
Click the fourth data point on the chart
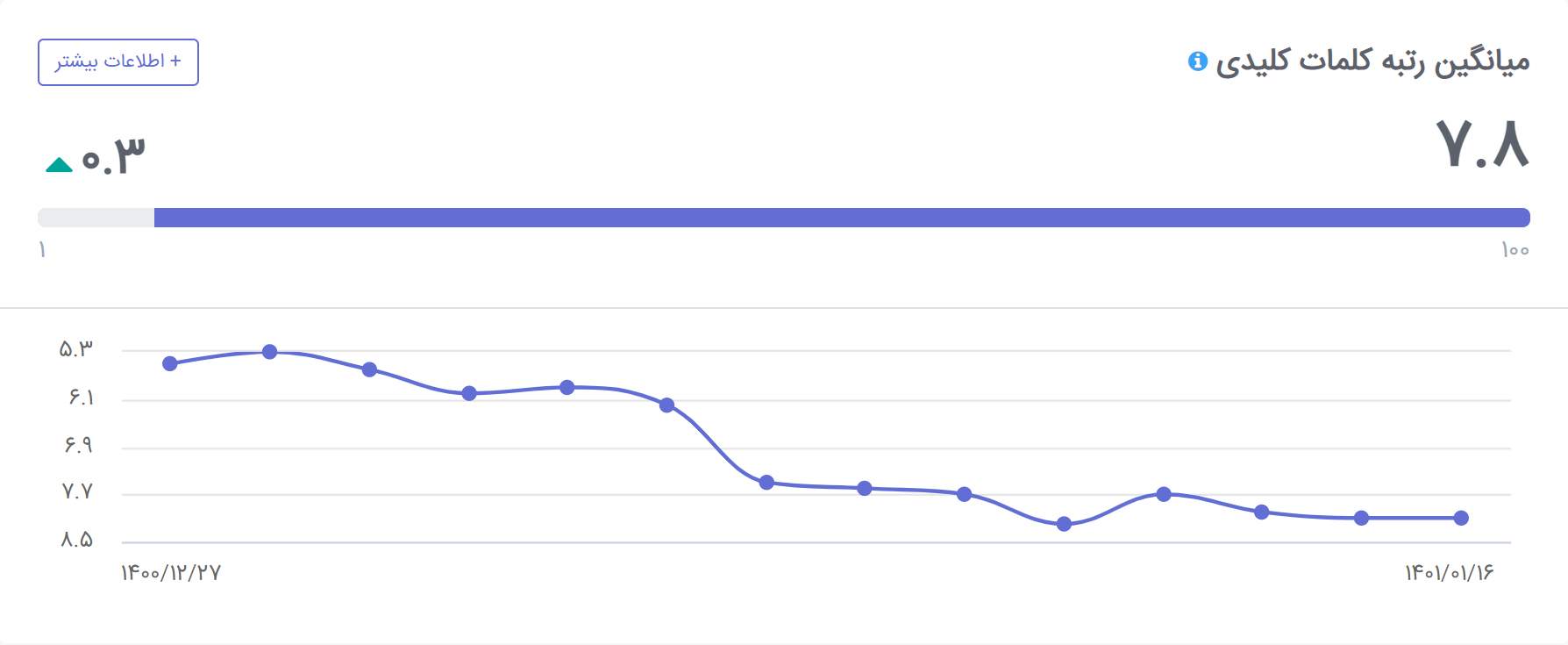click(469, 393)
